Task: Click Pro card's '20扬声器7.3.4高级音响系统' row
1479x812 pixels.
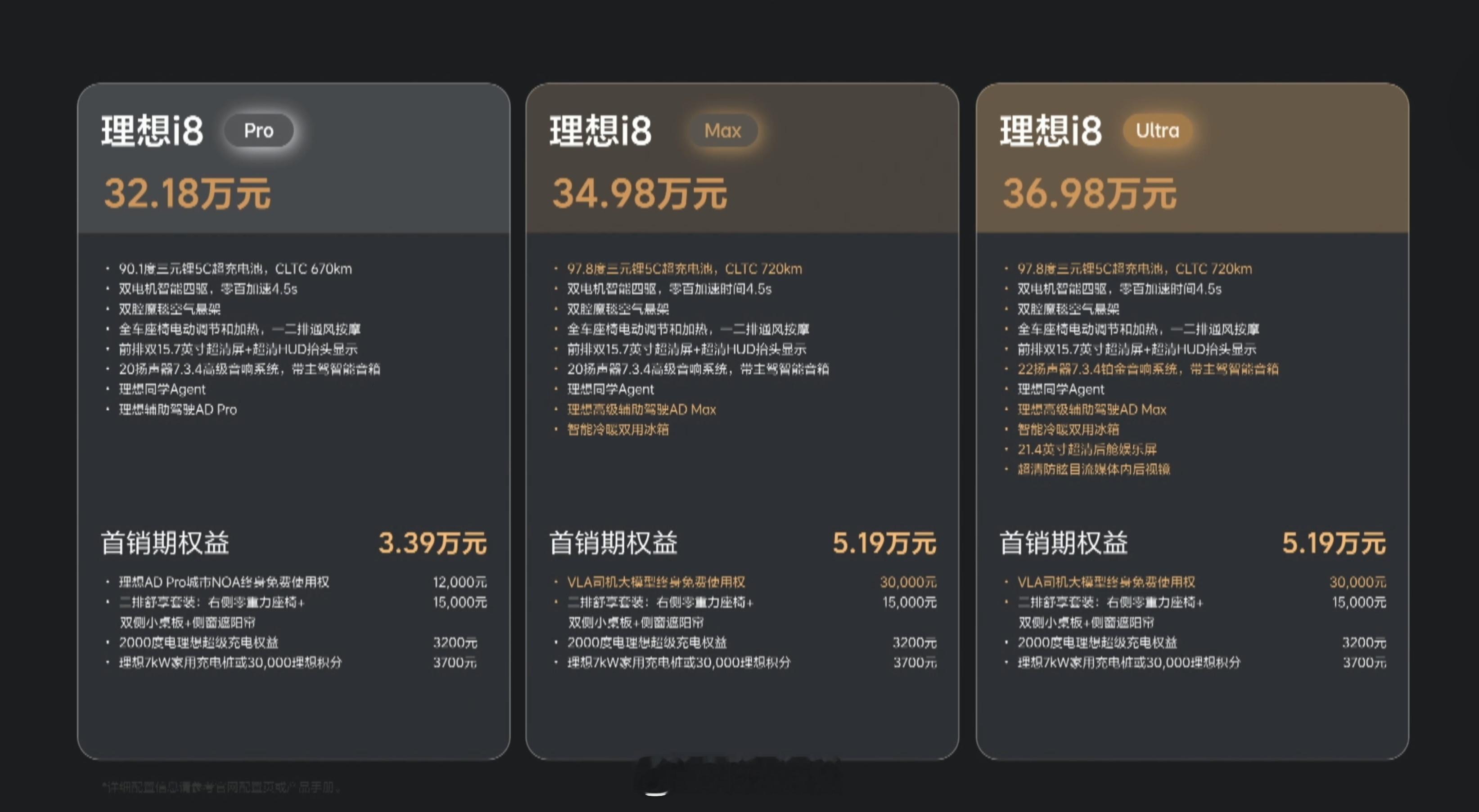Action: [249, 369]
